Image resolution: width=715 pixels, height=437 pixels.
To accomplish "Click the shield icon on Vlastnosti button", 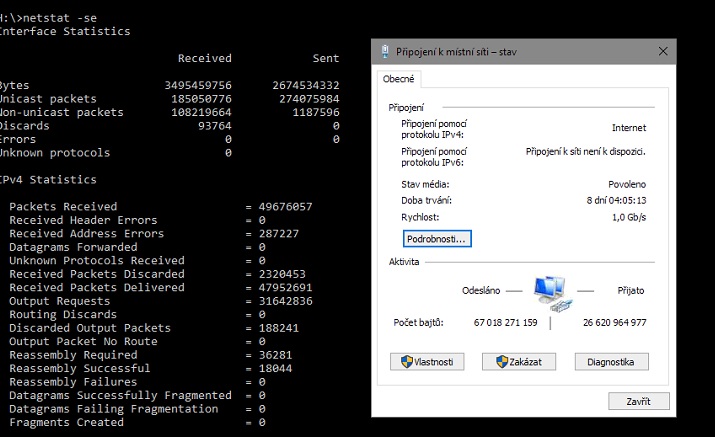I will point(406,362).
